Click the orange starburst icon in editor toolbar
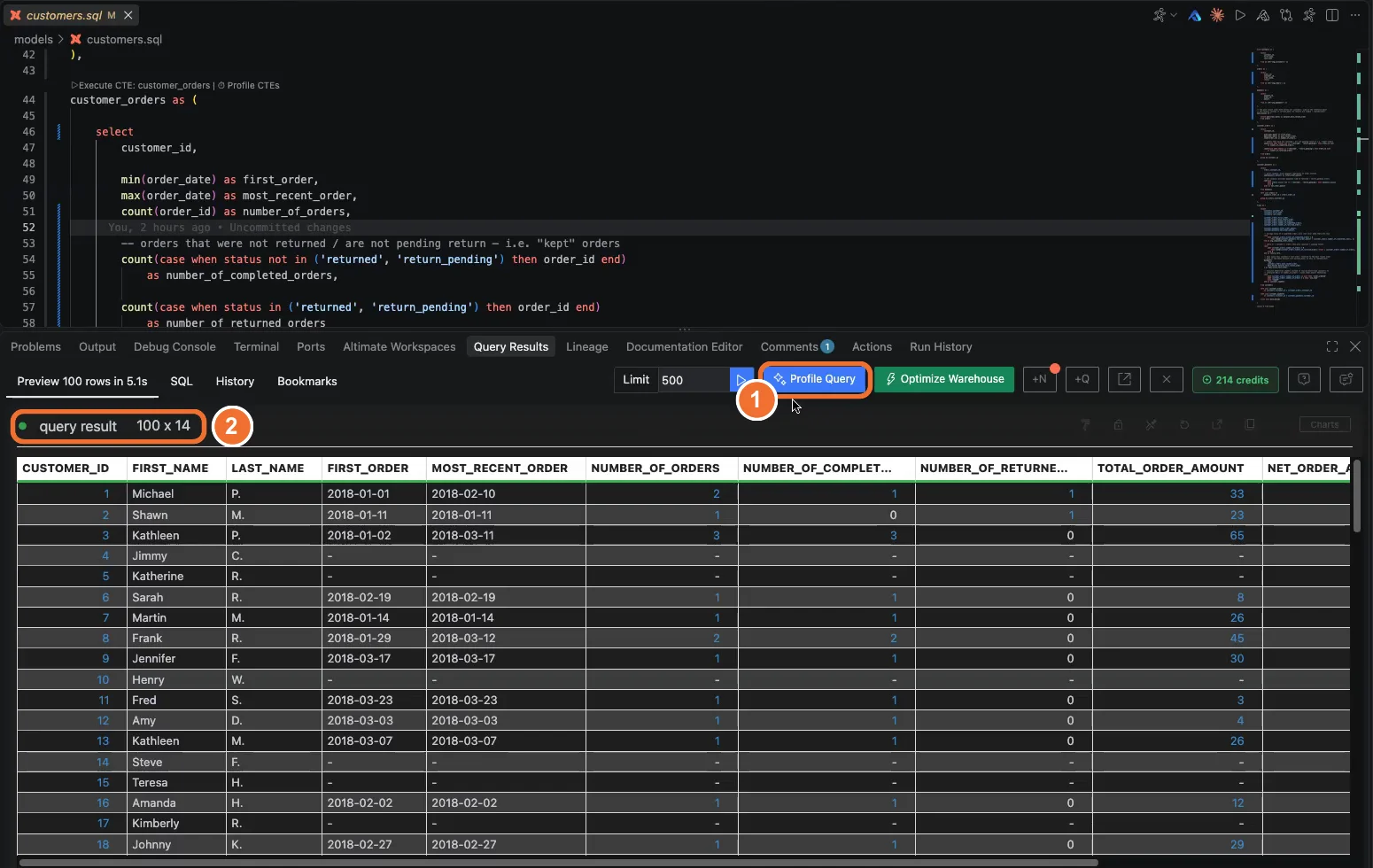 [x=1218, y=15]
